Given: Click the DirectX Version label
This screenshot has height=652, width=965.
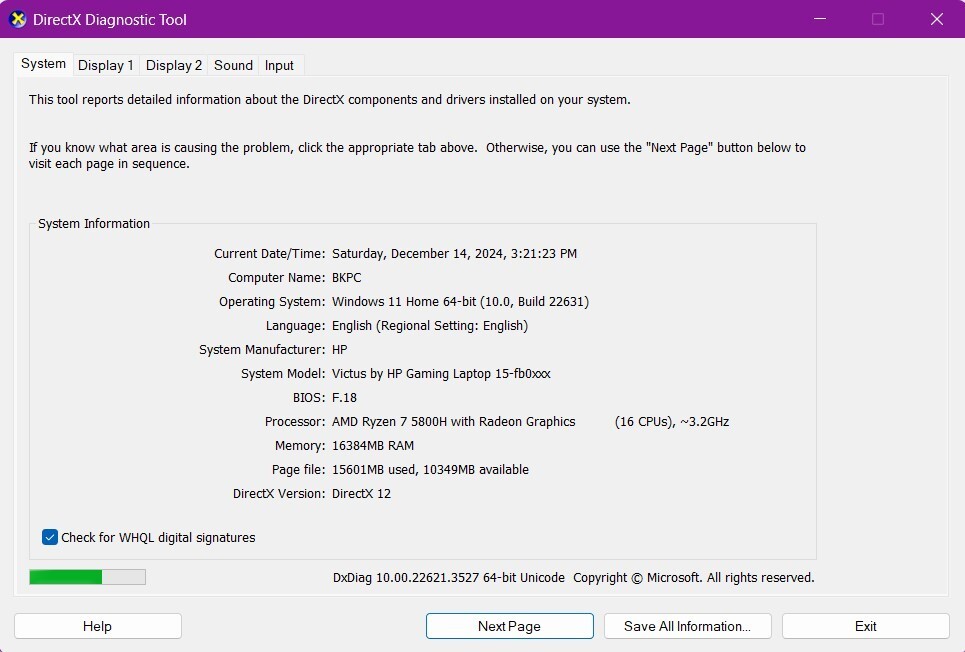Looking at the screenshot, I should pos(279,494).
